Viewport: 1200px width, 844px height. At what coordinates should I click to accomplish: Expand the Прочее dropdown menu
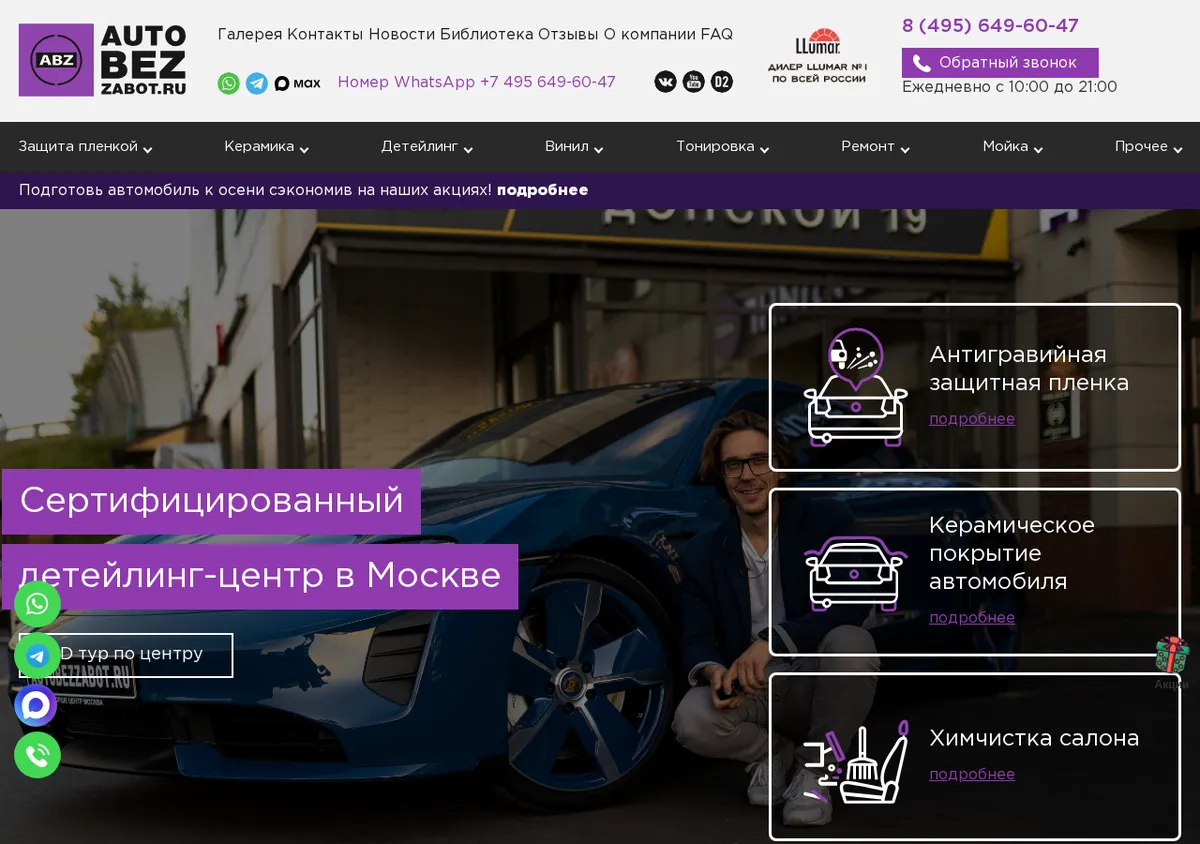(x=1148, y=147)
